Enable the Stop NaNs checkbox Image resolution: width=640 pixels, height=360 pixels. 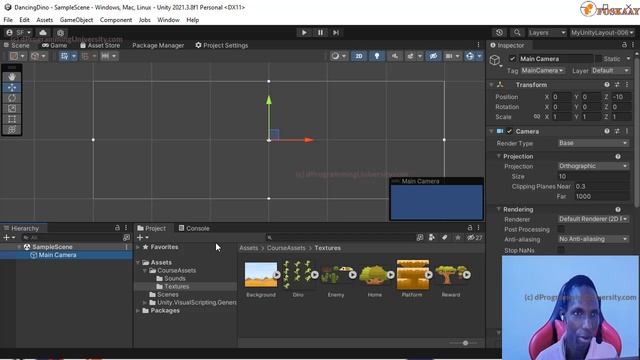pos(561,250)
